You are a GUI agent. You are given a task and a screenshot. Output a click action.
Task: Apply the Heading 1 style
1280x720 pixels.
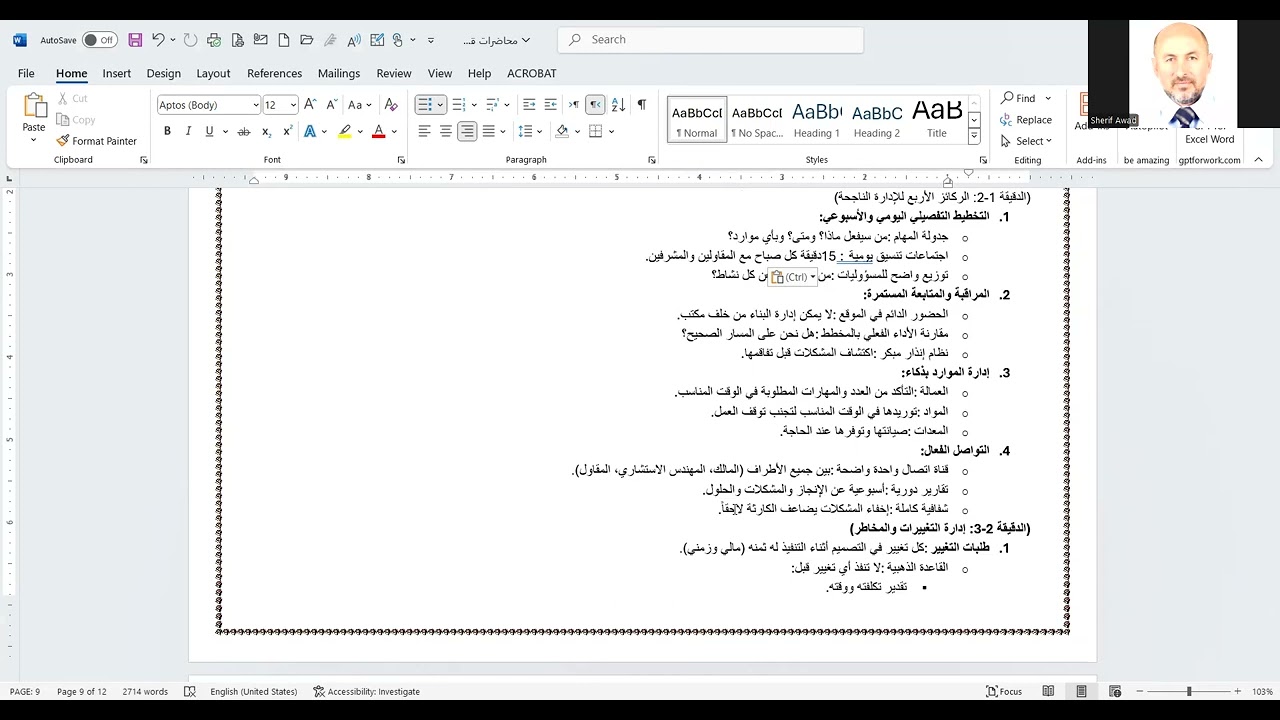pos(817,120)
